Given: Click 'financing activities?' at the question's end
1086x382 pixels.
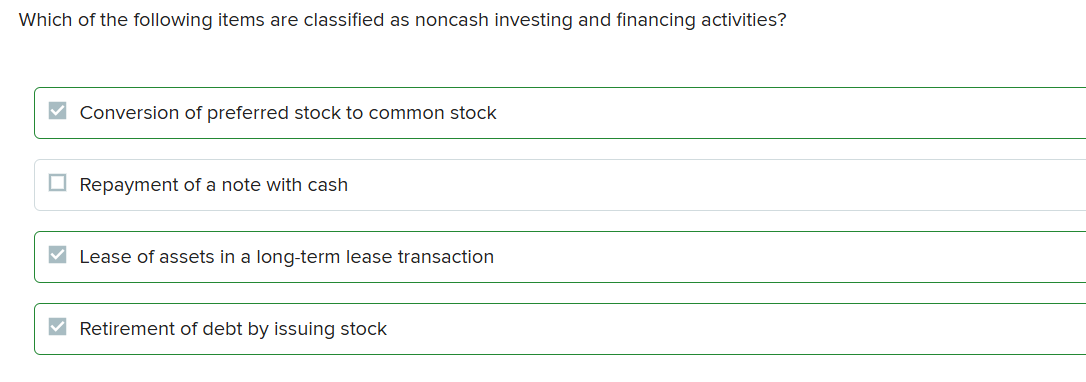Looking at the screenshot, I should pyautogui.click(x=702, y=20).
